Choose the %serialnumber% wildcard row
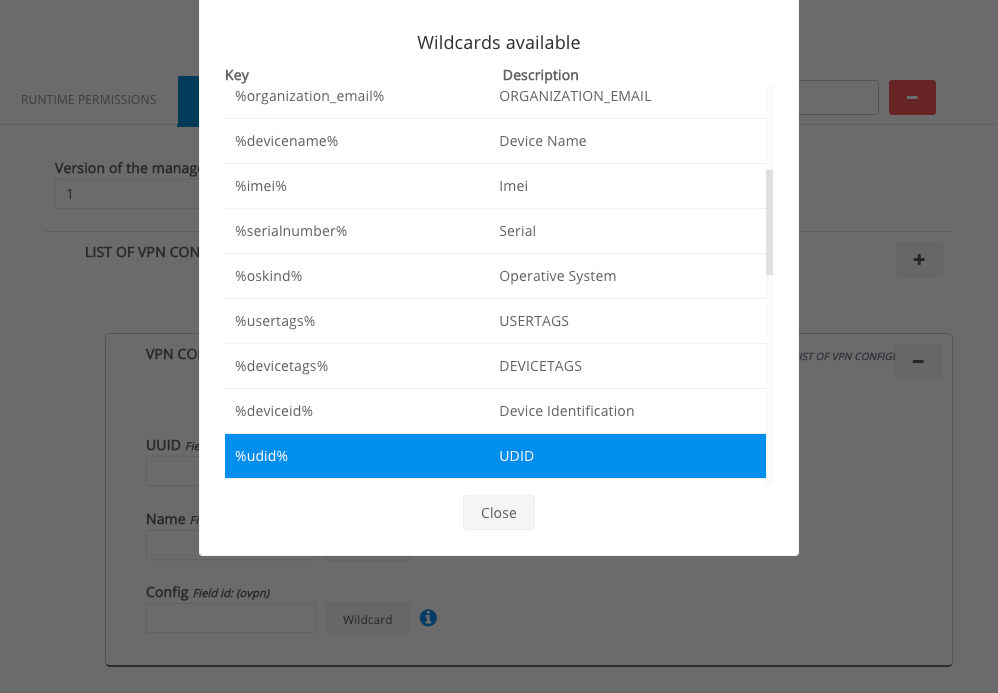 pyautogui.click(x=495, y=231)
